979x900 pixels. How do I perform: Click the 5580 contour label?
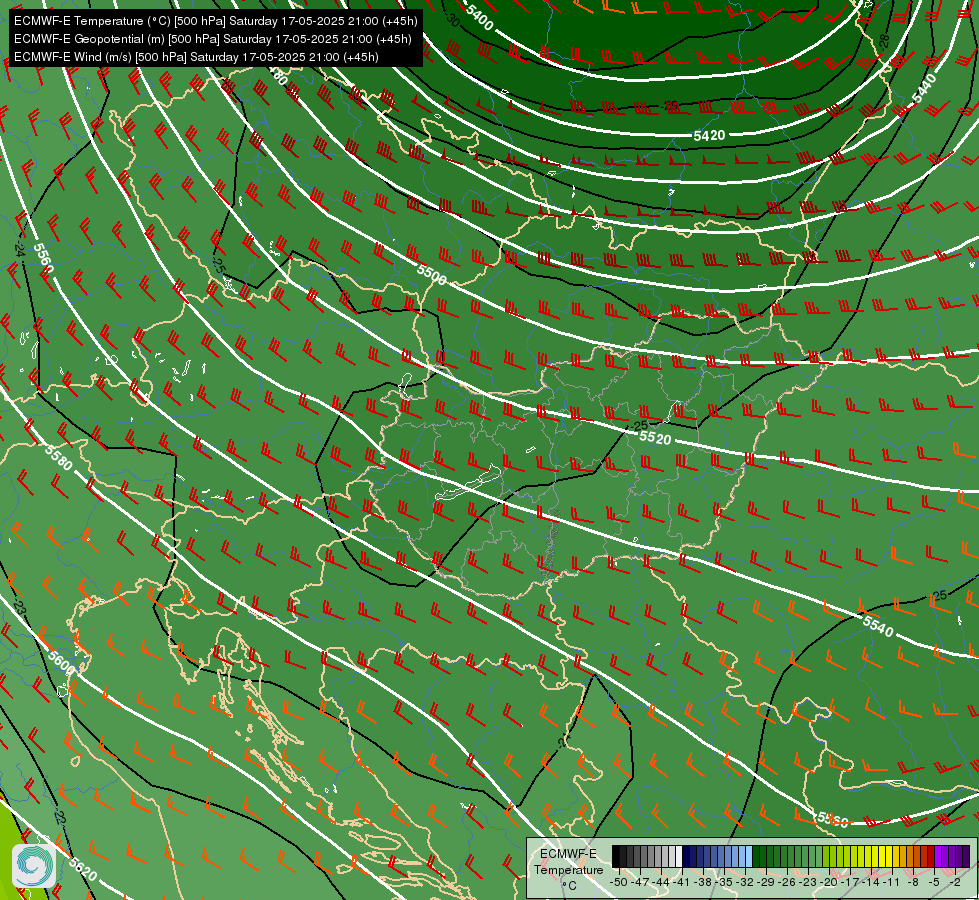[59, 457]
